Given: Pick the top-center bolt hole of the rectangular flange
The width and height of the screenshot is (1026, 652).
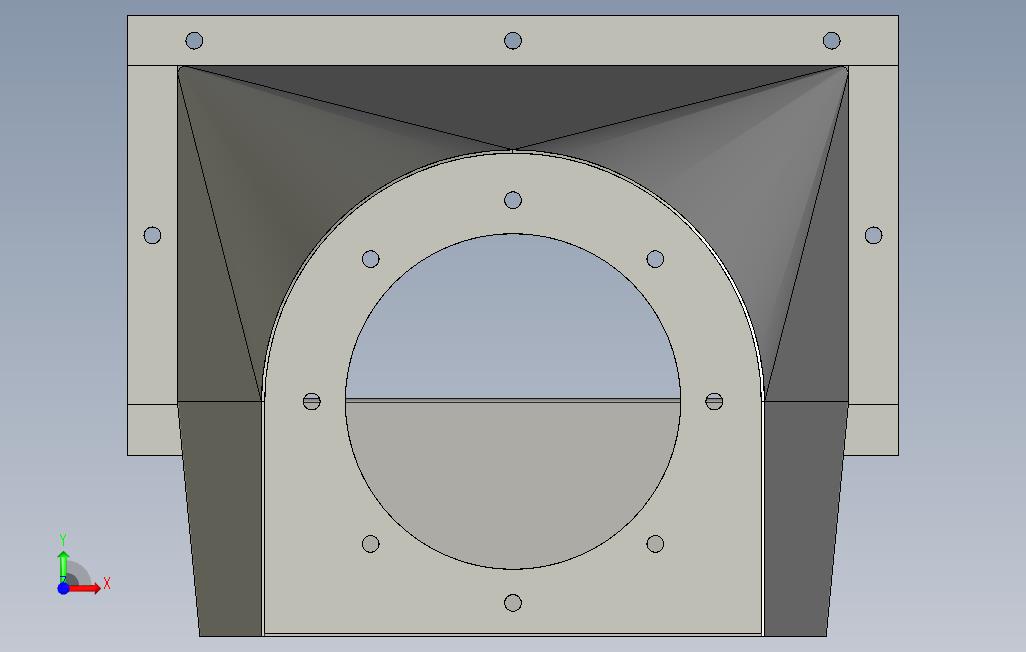Looking at the screenshot, I should tap(513, 41).
